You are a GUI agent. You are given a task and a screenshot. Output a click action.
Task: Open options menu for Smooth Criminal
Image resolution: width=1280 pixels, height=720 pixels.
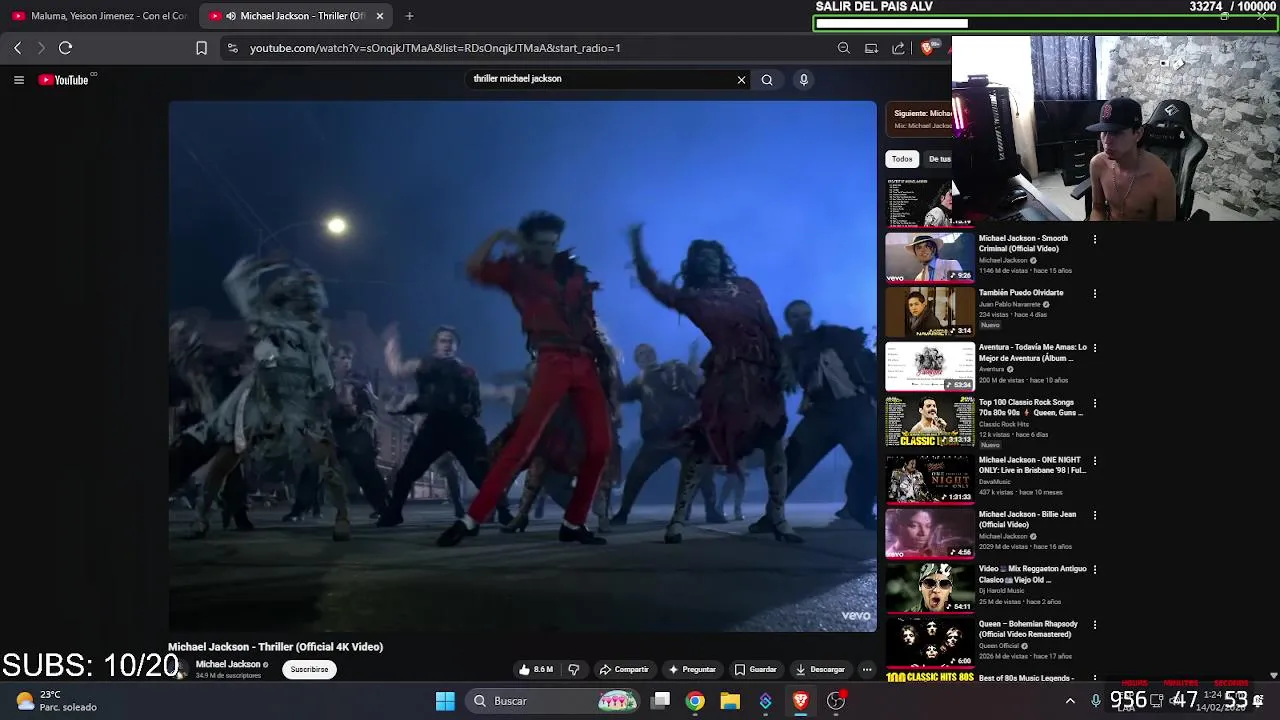pos(1095,239)
